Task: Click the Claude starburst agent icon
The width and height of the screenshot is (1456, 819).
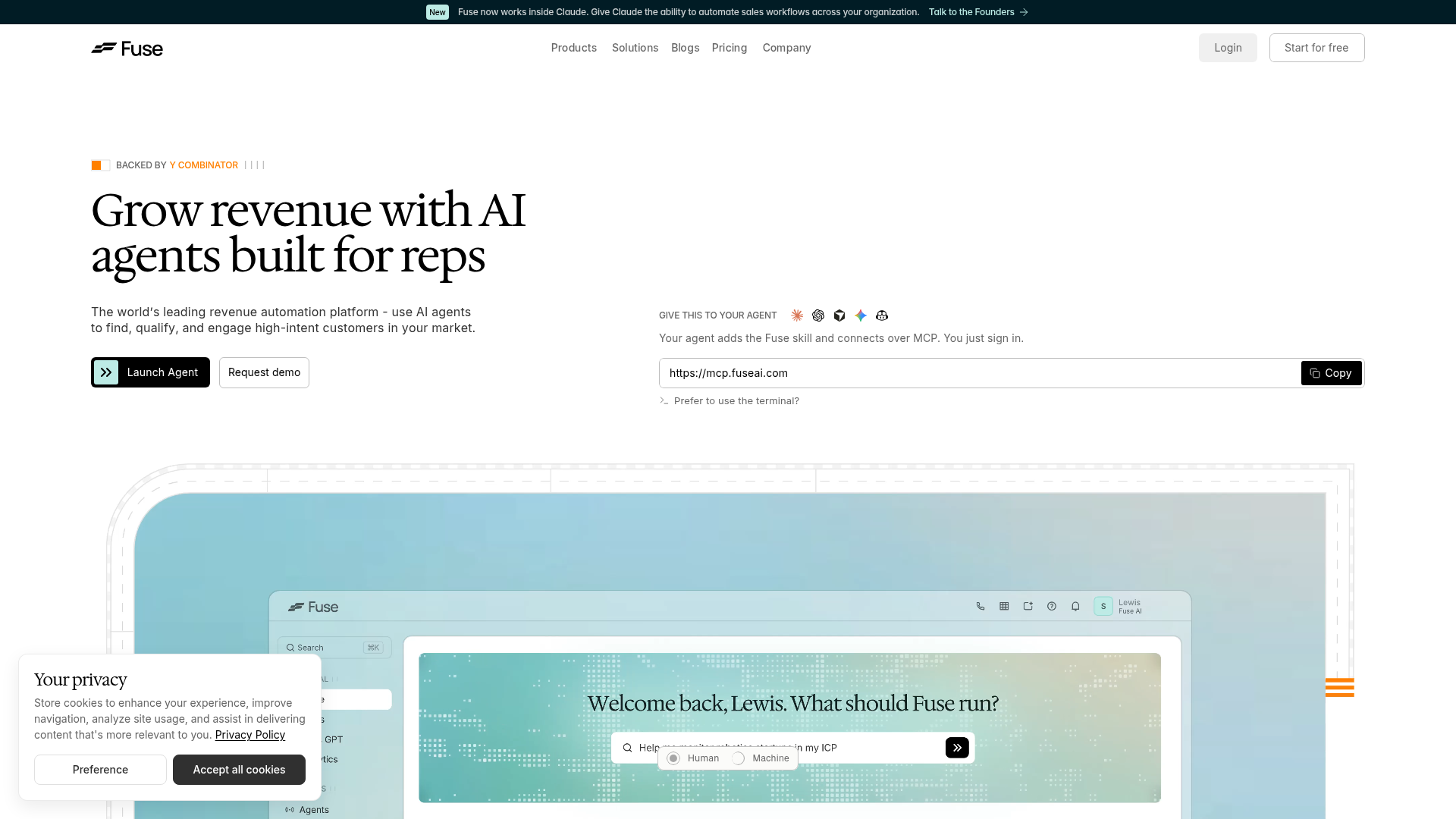Action: (x=797, y=315)
